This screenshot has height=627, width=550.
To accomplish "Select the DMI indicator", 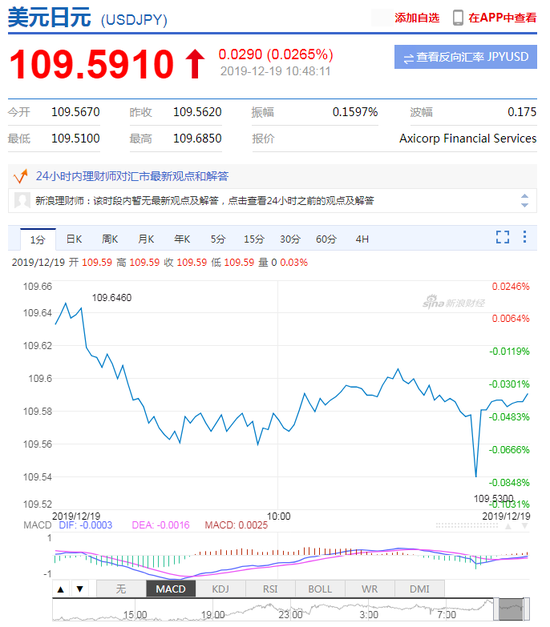I will [x=419, y=589].
